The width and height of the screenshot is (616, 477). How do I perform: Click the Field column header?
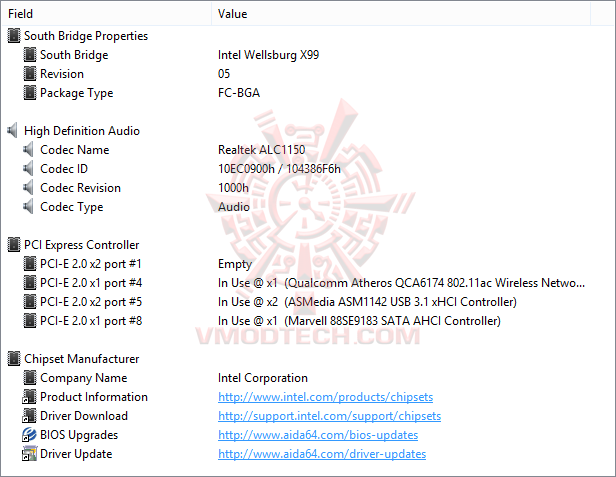click(x=107, y=14)
